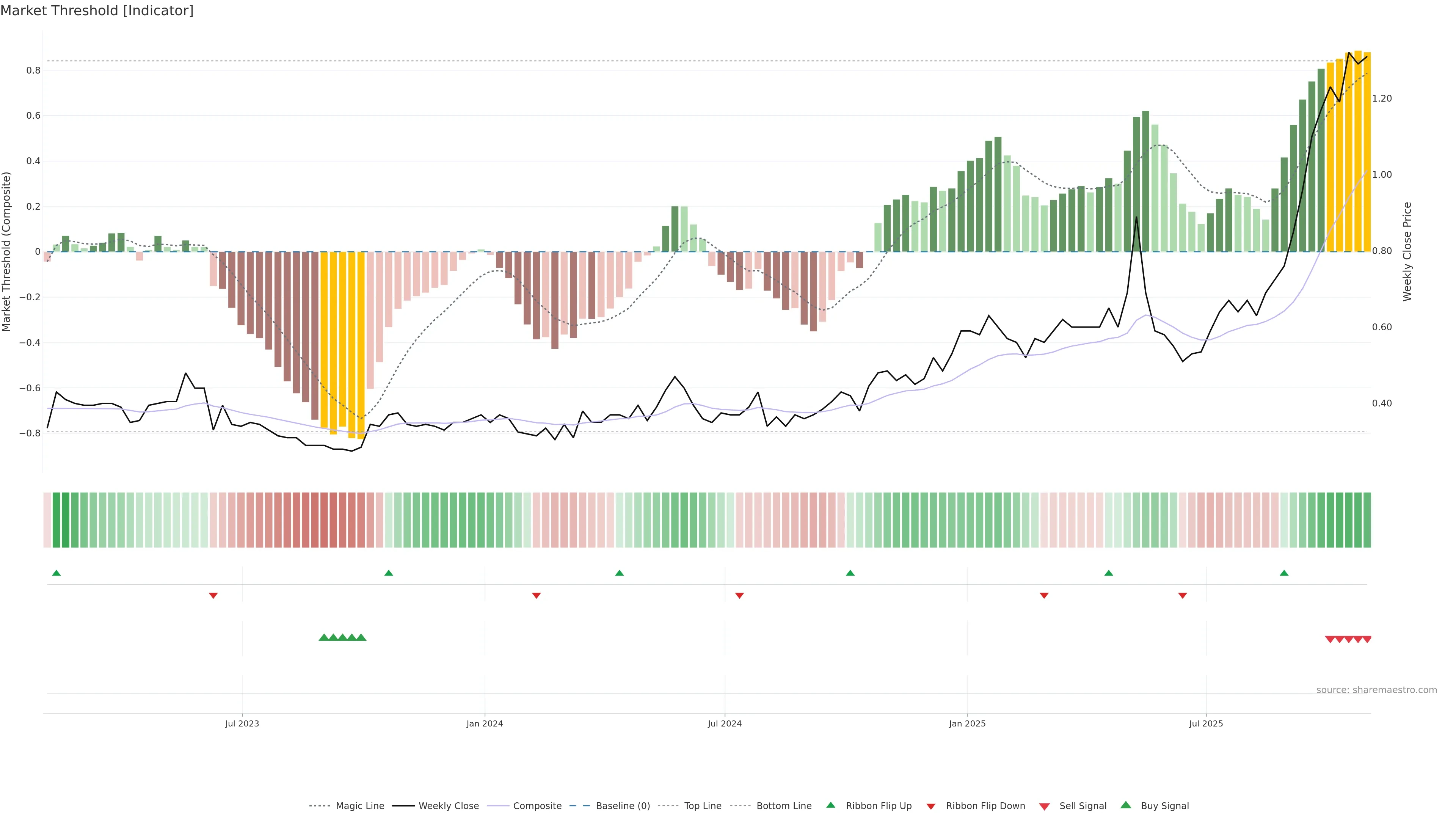Click the Jul 2025 x-axis label
Image resolution: width=1456 pixels, height=819 pixels.
click(x=1206, y=723)
